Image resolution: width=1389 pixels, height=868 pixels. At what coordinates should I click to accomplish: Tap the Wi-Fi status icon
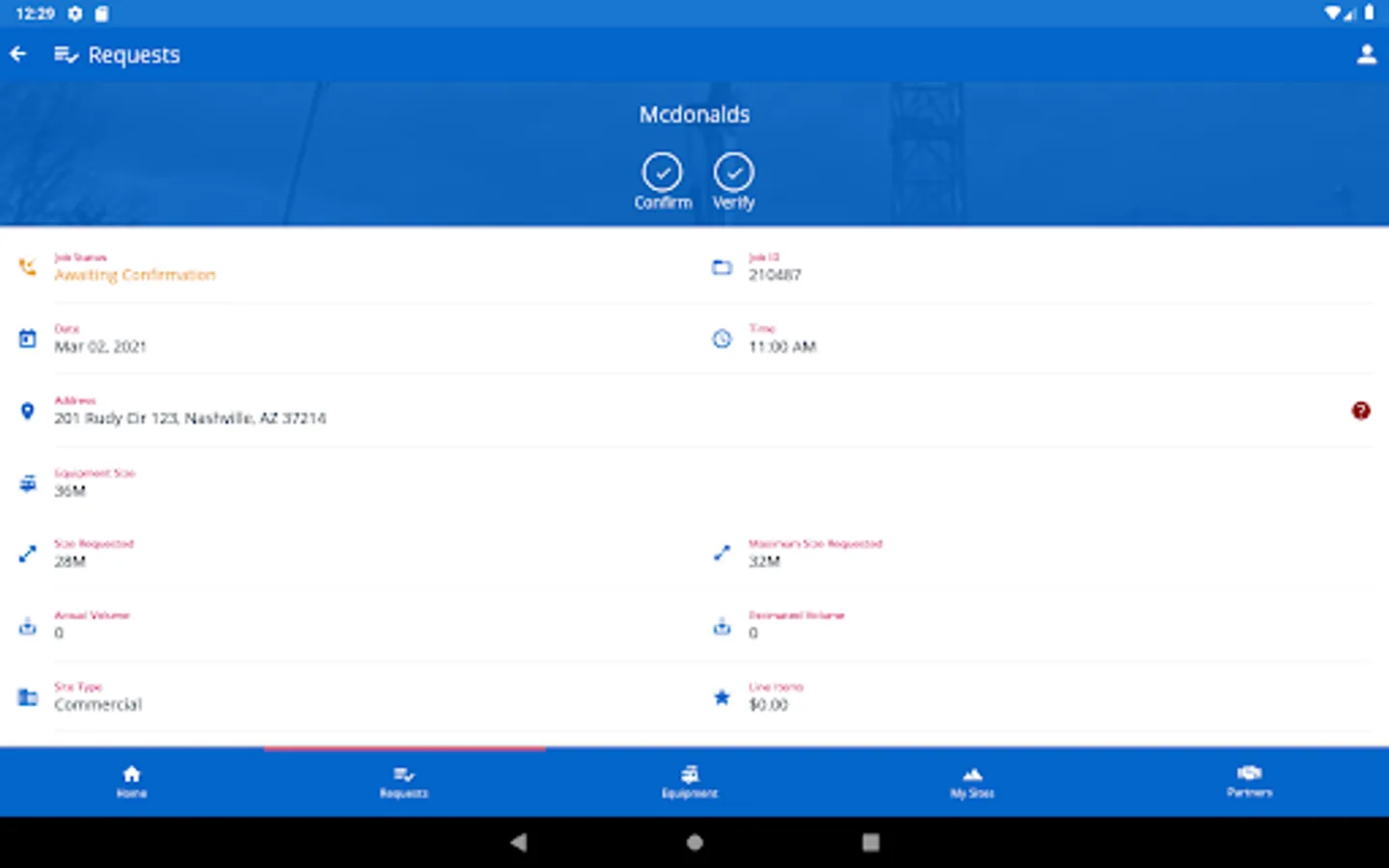click(x=1333, y=14)
